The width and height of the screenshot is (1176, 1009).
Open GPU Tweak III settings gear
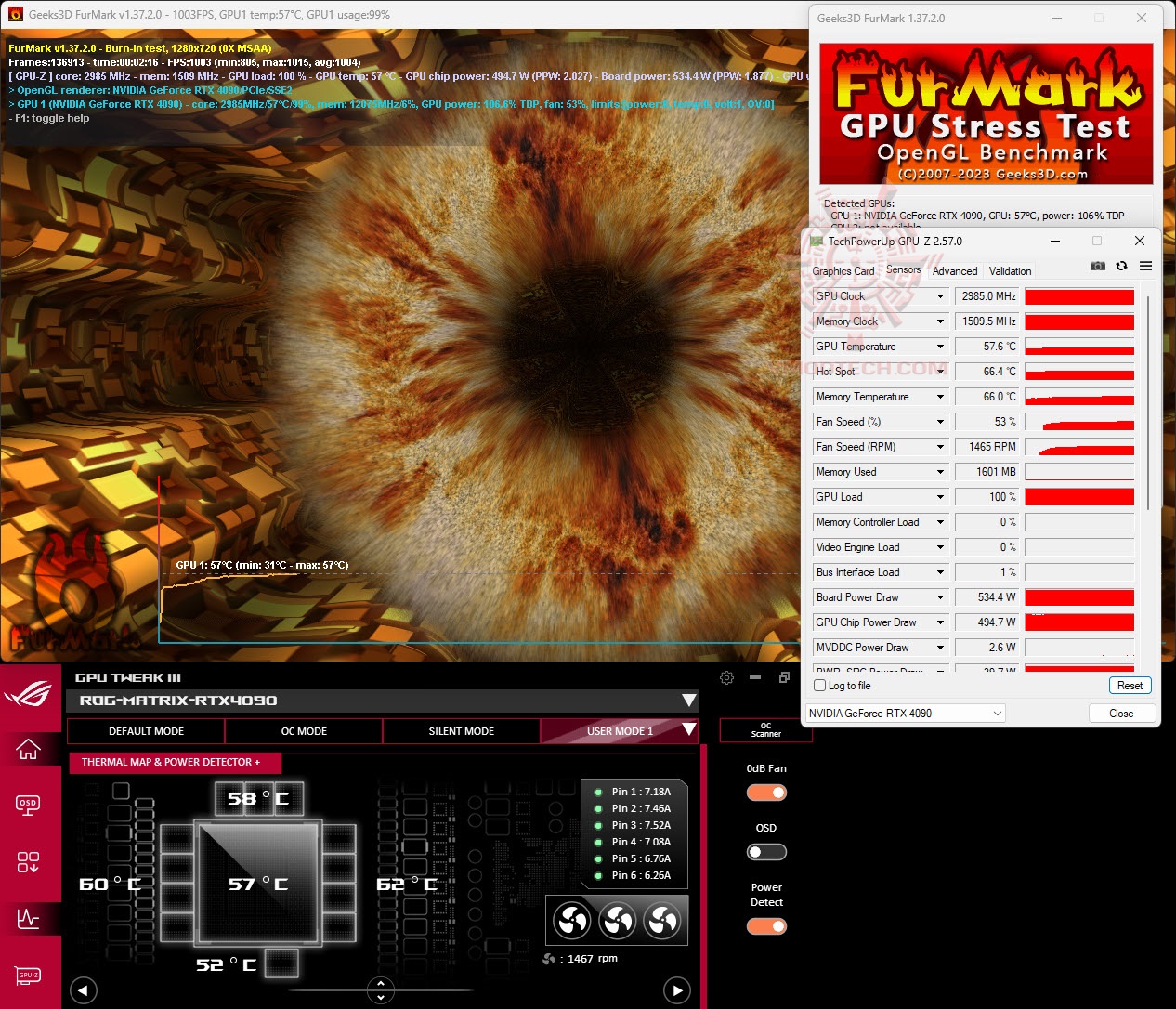(x=727, y=677)
